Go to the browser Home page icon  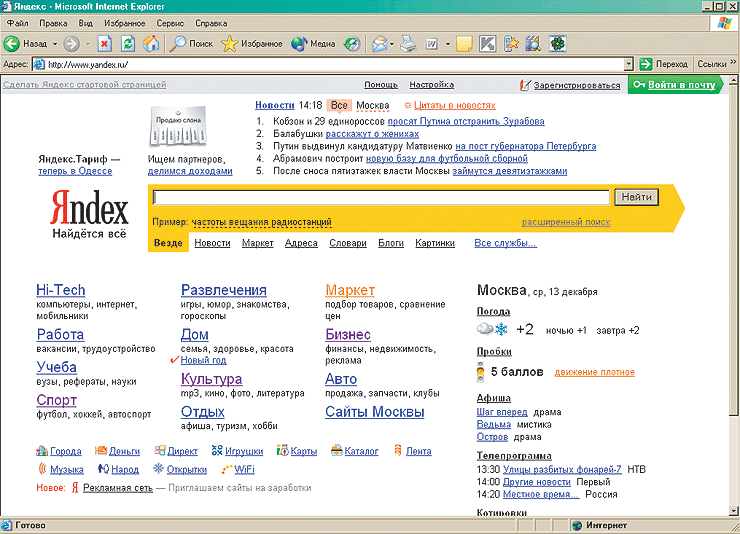[150, 44]
